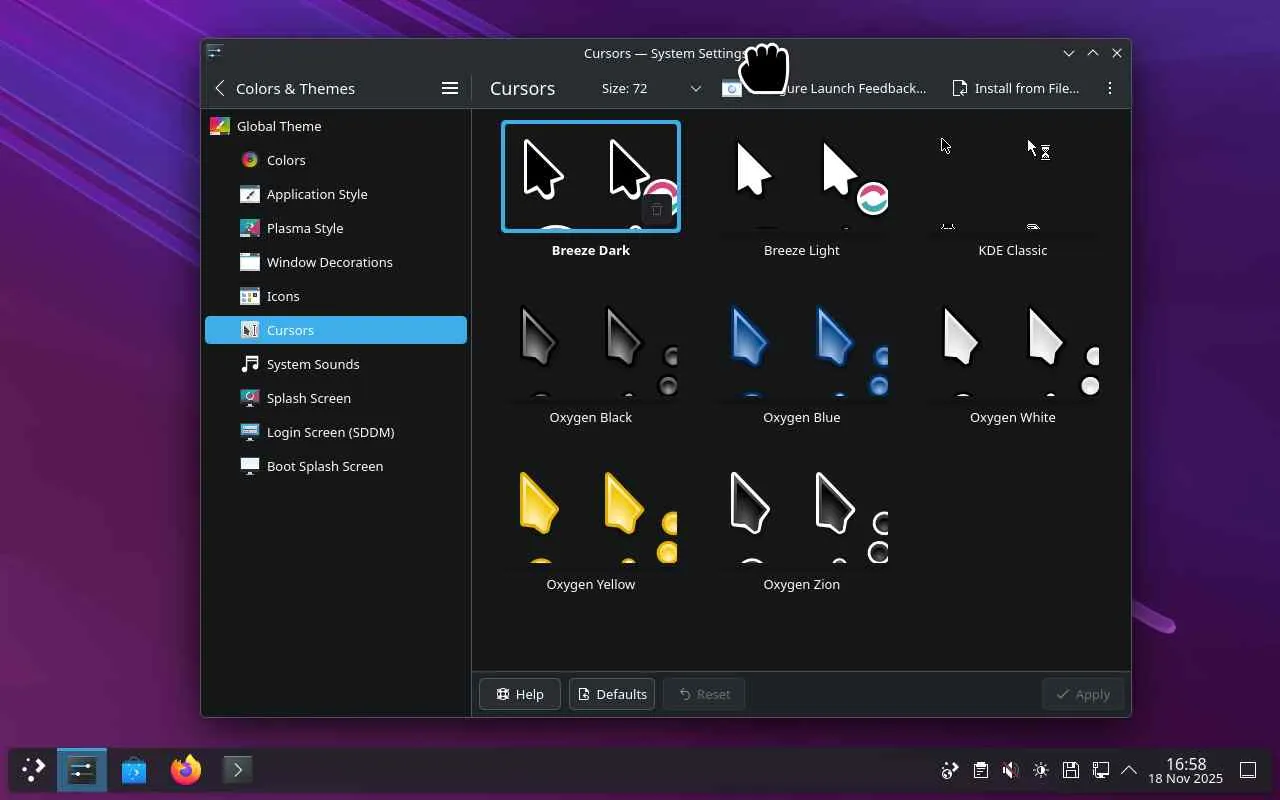The image size is (1280, 800).
Task: Click the muted volume tray icon
Action: coord(1010,770)
